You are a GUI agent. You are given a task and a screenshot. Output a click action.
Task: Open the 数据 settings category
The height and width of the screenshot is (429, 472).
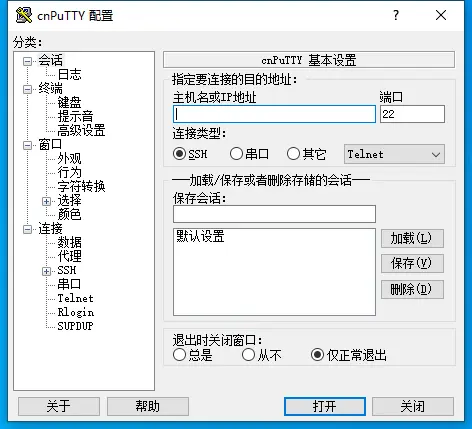pyautogui.click(x=69, y=243)
